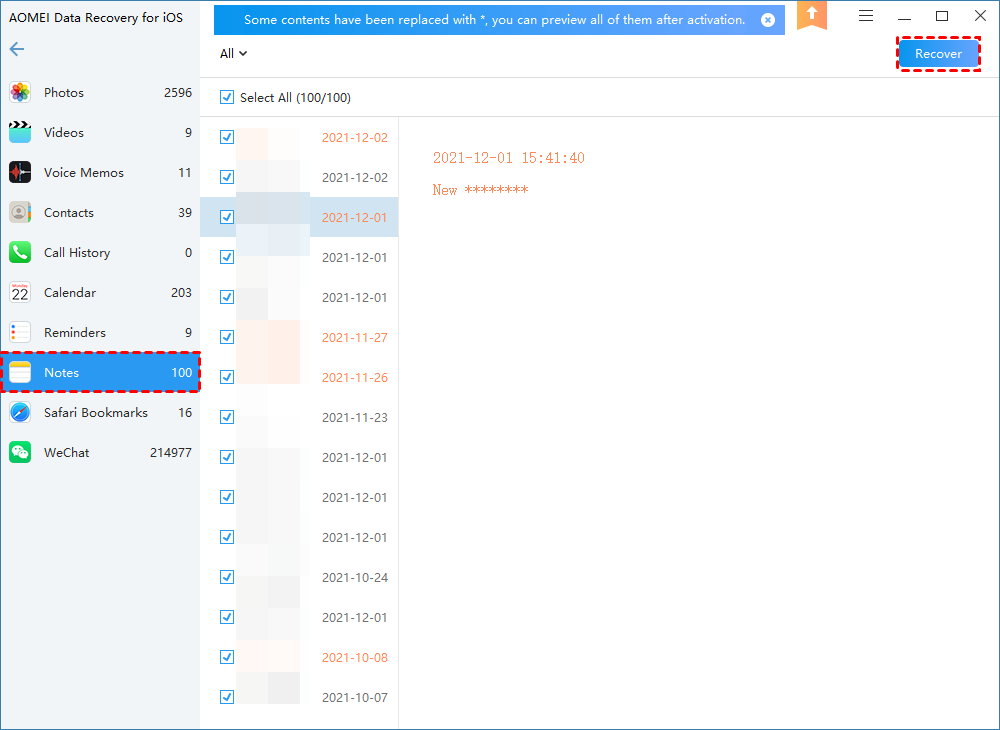
Task: Uncheck the note dated 2021-11-27
Action: [227, 337]
